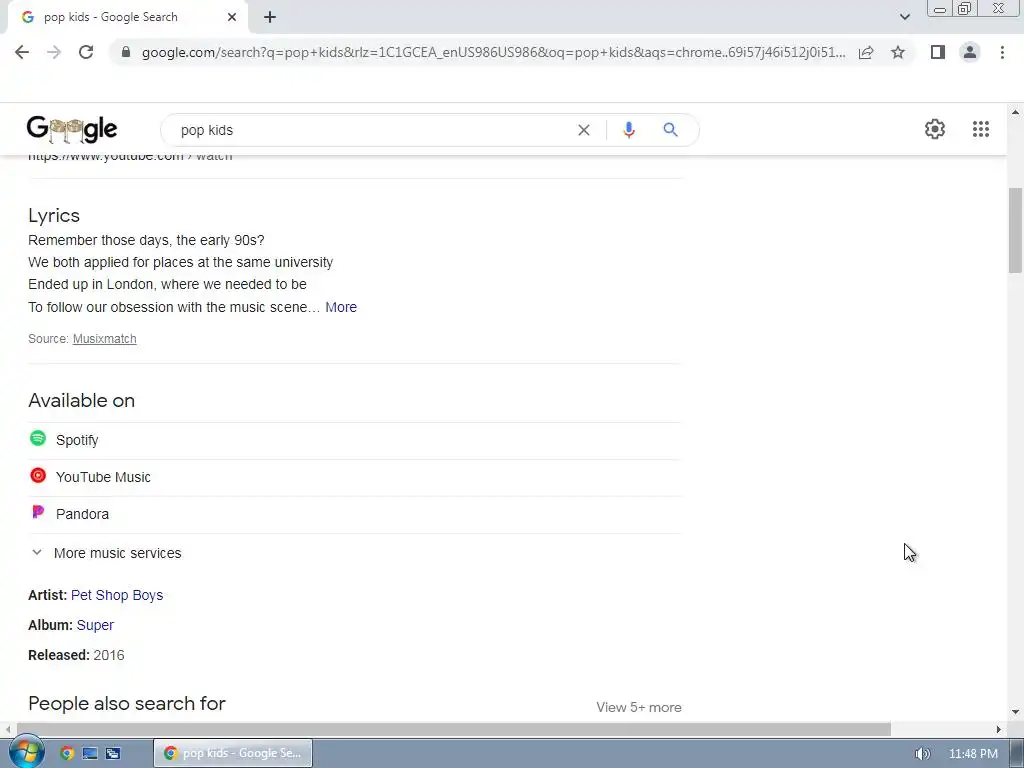Open the Musixmatch source link

pyautogui.click(x=104, y=339)
